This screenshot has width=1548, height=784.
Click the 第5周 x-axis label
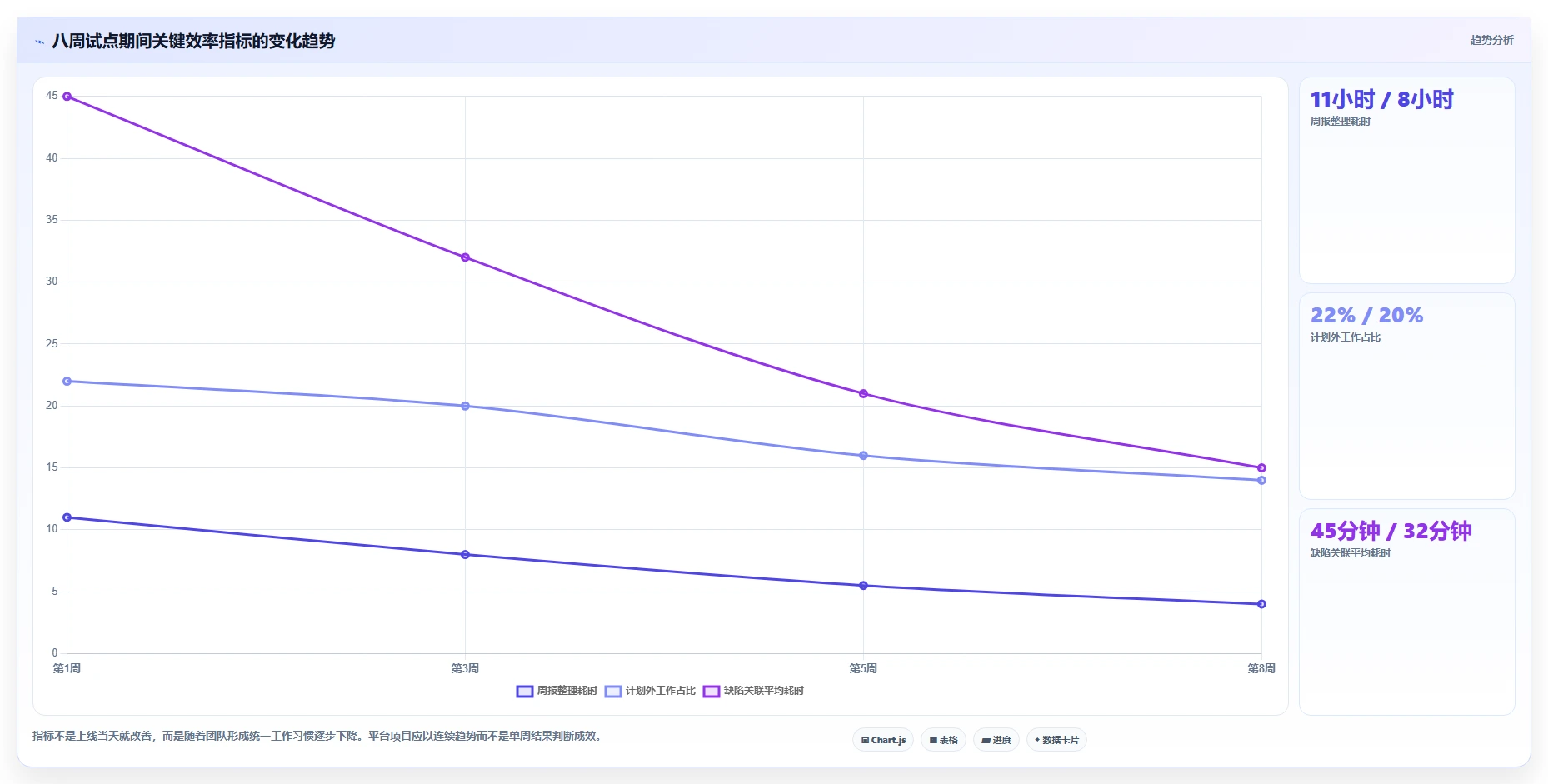[863, 668]
